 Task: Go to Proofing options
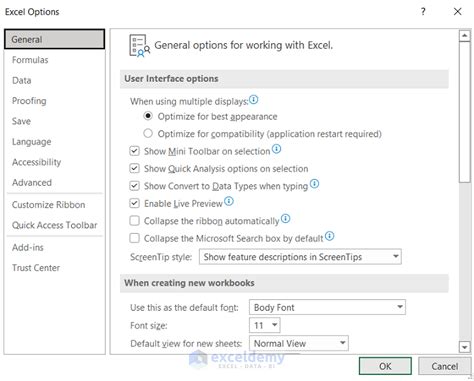[x=55, y=101]
